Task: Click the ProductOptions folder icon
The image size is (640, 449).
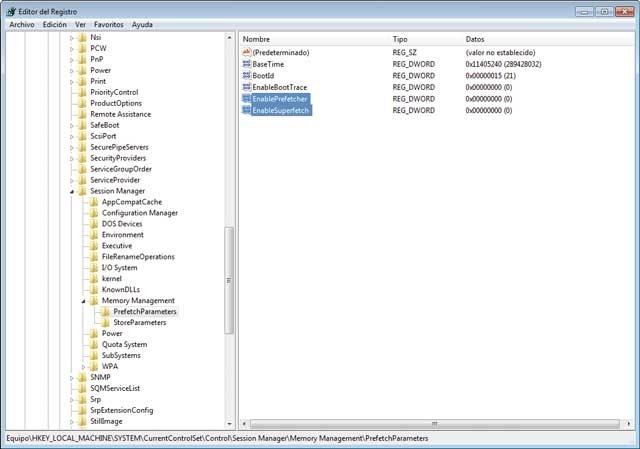Action: coord(82,104)
